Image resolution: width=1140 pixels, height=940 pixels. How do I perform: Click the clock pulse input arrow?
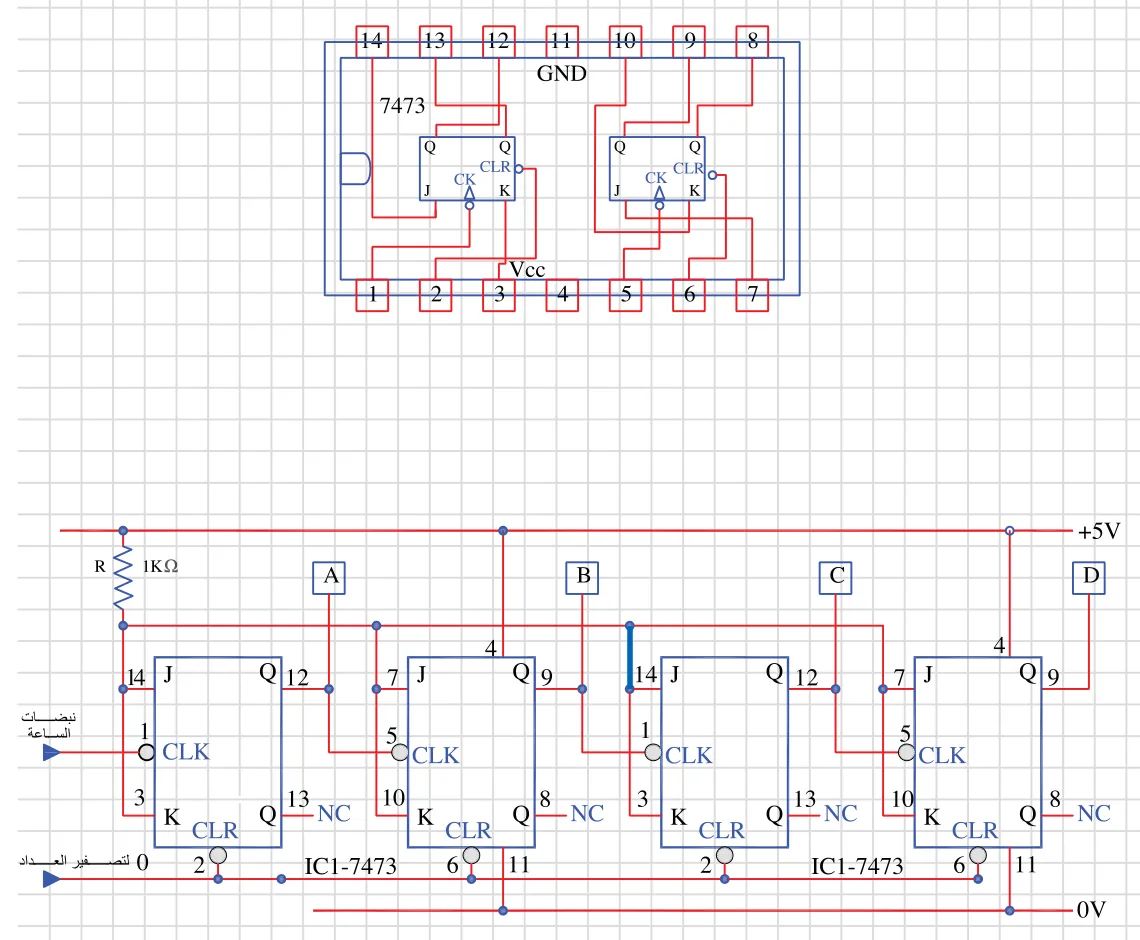point(52,752)
